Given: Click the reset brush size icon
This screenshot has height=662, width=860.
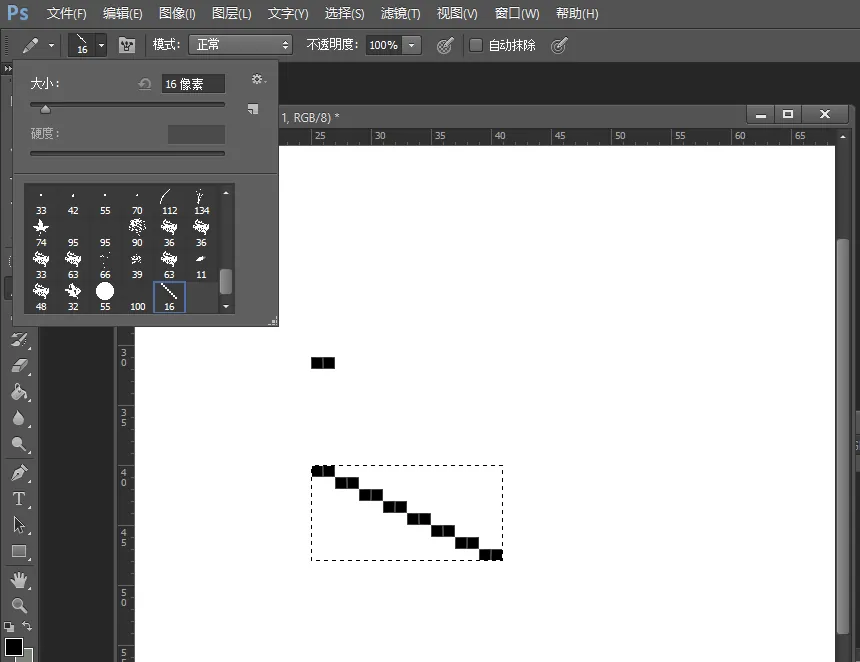Looking at the screenshot, I should click(x=145, y=84).
